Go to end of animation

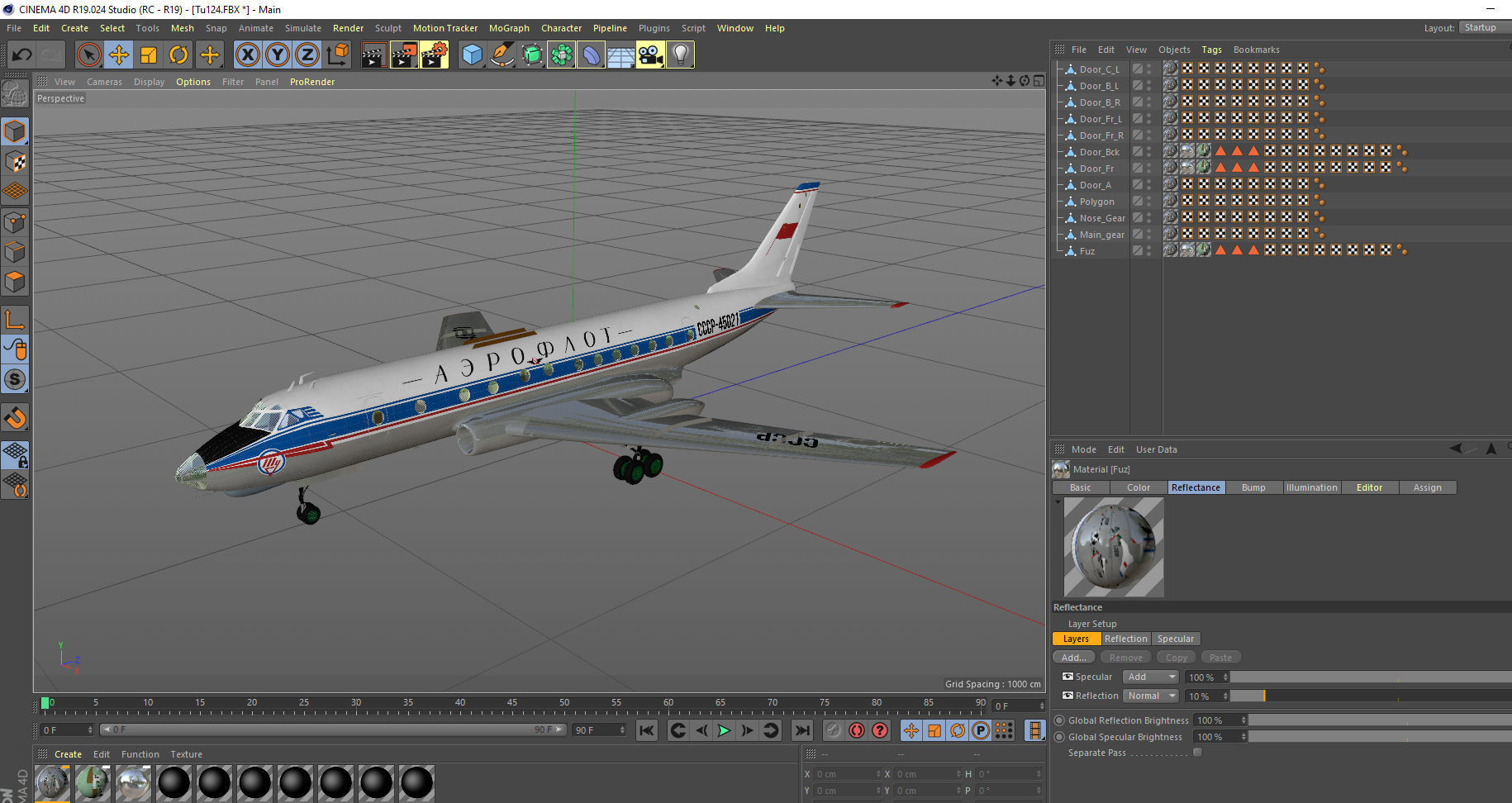(801, 730)
